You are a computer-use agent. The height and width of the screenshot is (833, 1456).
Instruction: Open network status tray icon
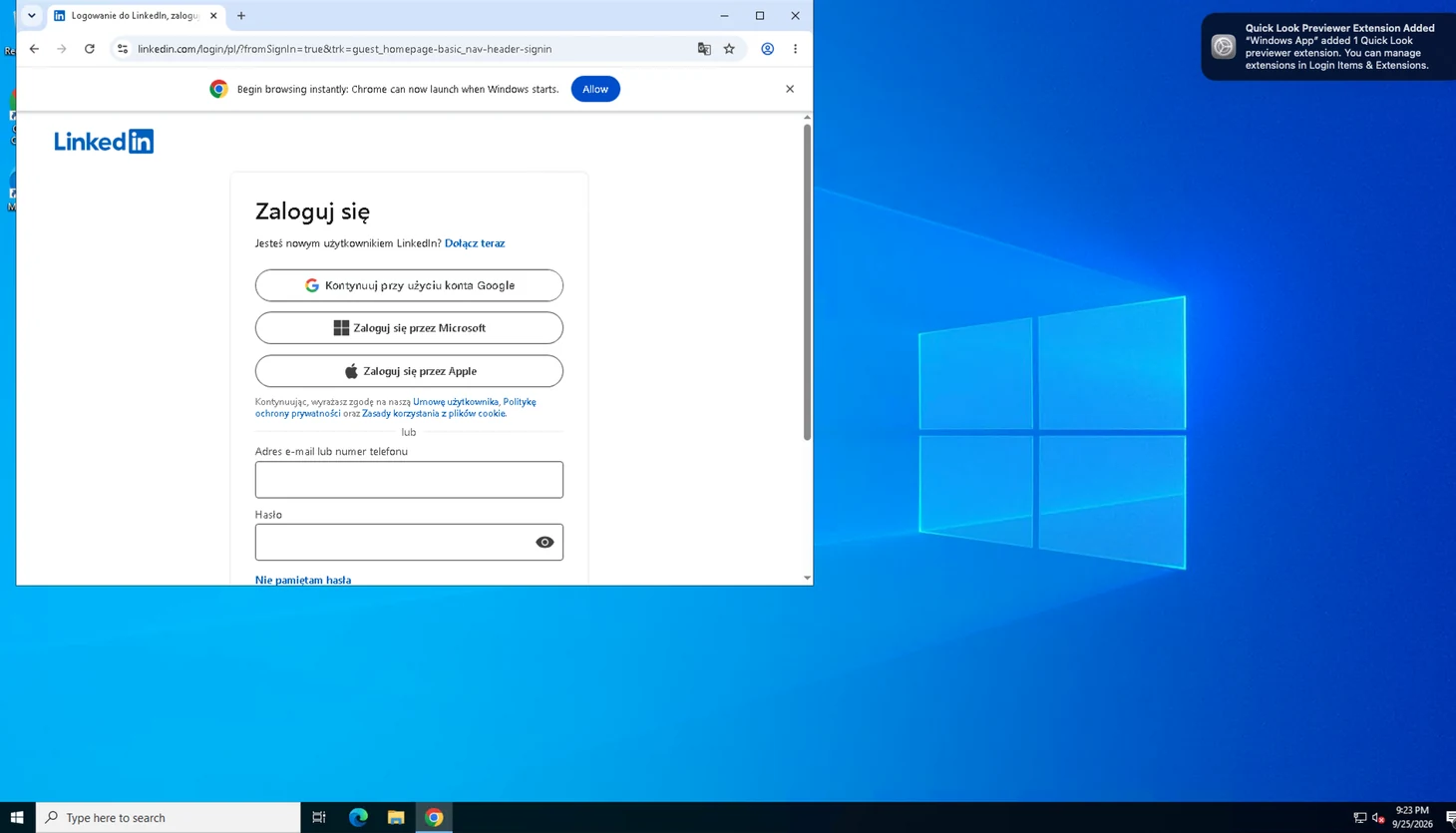[x=1359, y=818]
